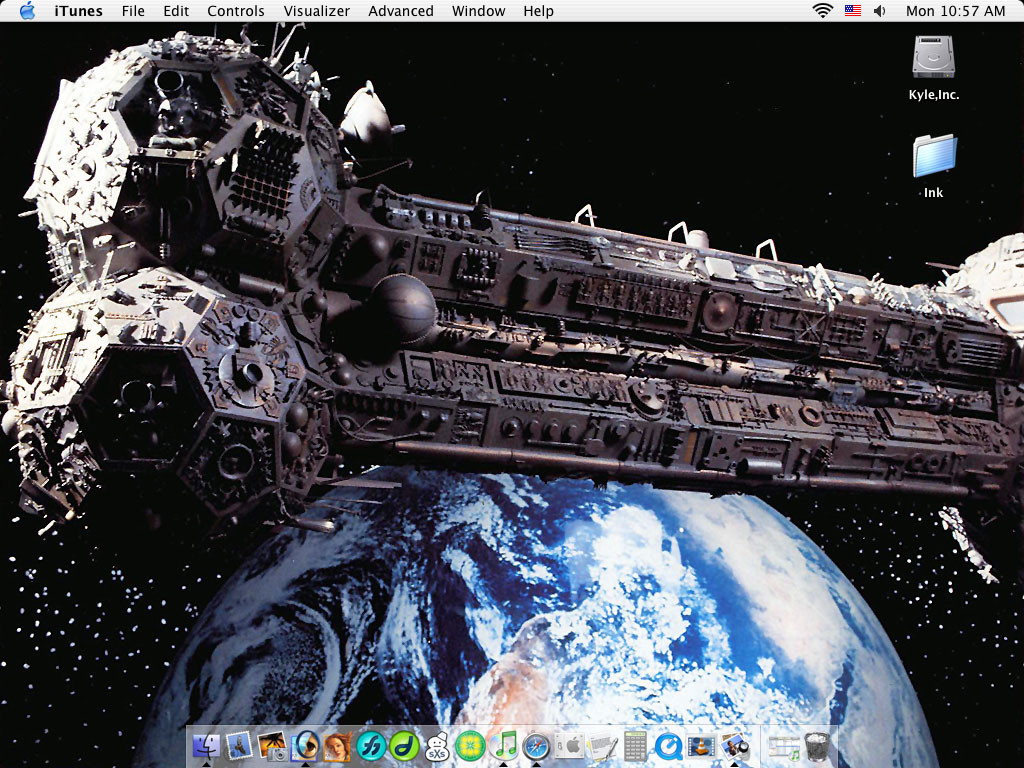The height and width of the screenshot is (768, 1024).
Task: Launch LimeWire from the Dock
Action: click(x=470, y=746)
